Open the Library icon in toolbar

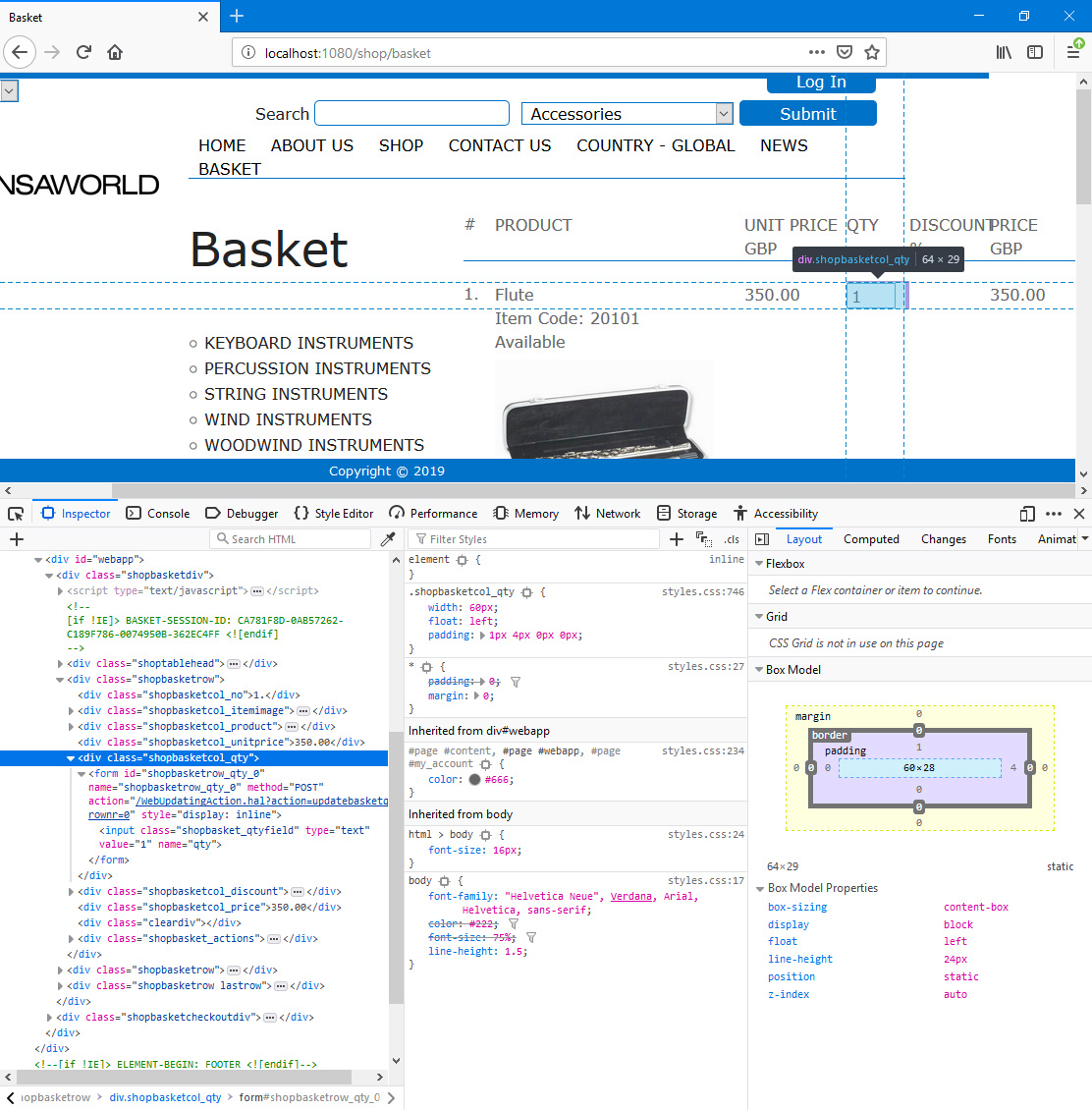click(1004, 52)
